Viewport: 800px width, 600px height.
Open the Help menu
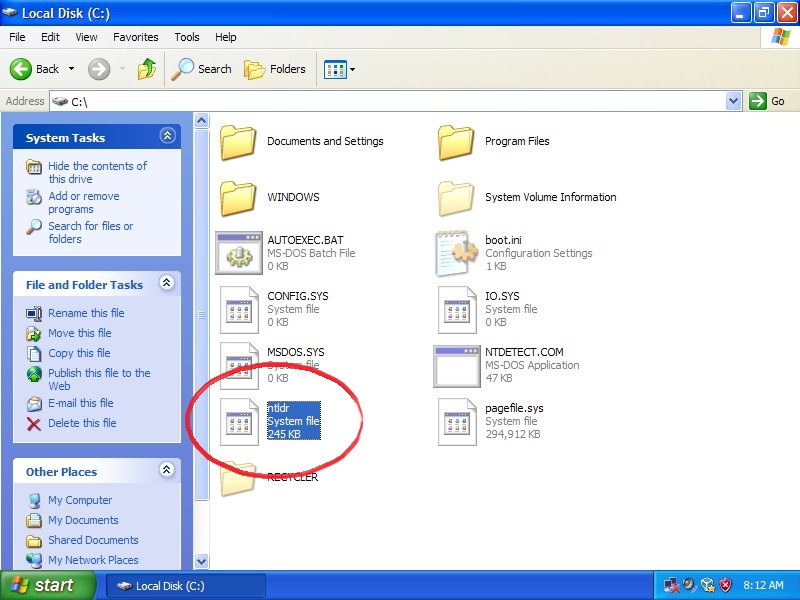click(226, 37)
